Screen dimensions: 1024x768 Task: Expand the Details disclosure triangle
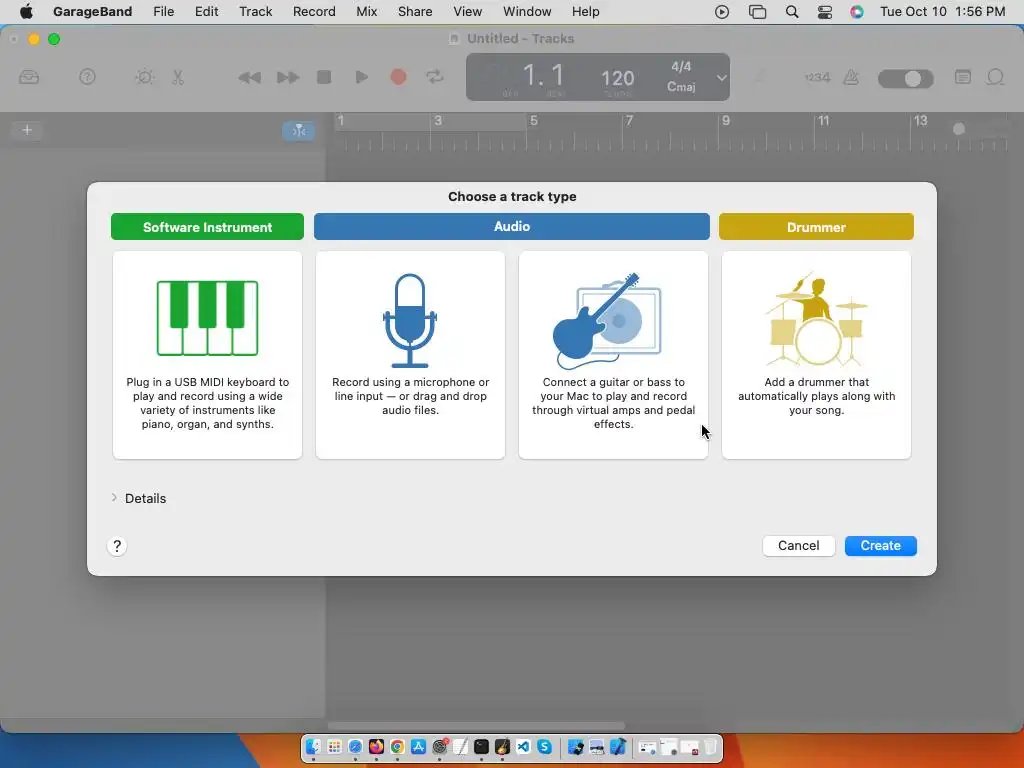[114, 498]
